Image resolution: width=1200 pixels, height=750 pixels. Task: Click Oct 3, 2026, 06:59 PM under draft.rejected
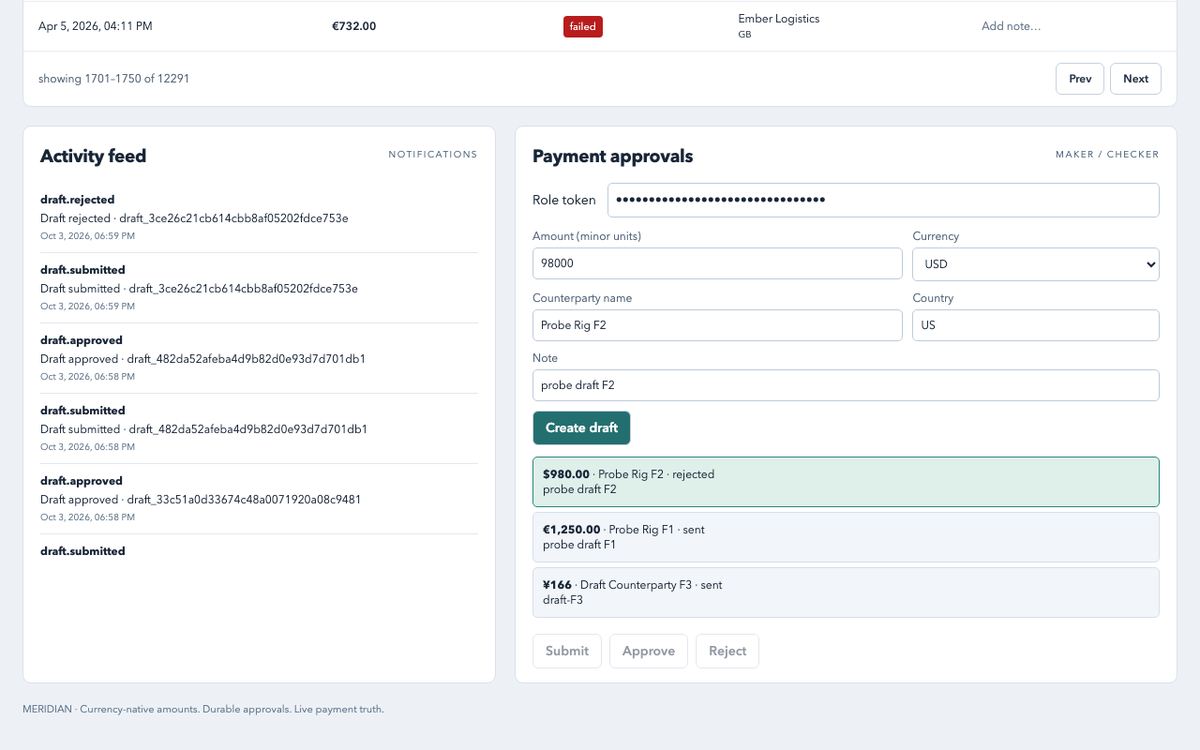pos(87,236)
